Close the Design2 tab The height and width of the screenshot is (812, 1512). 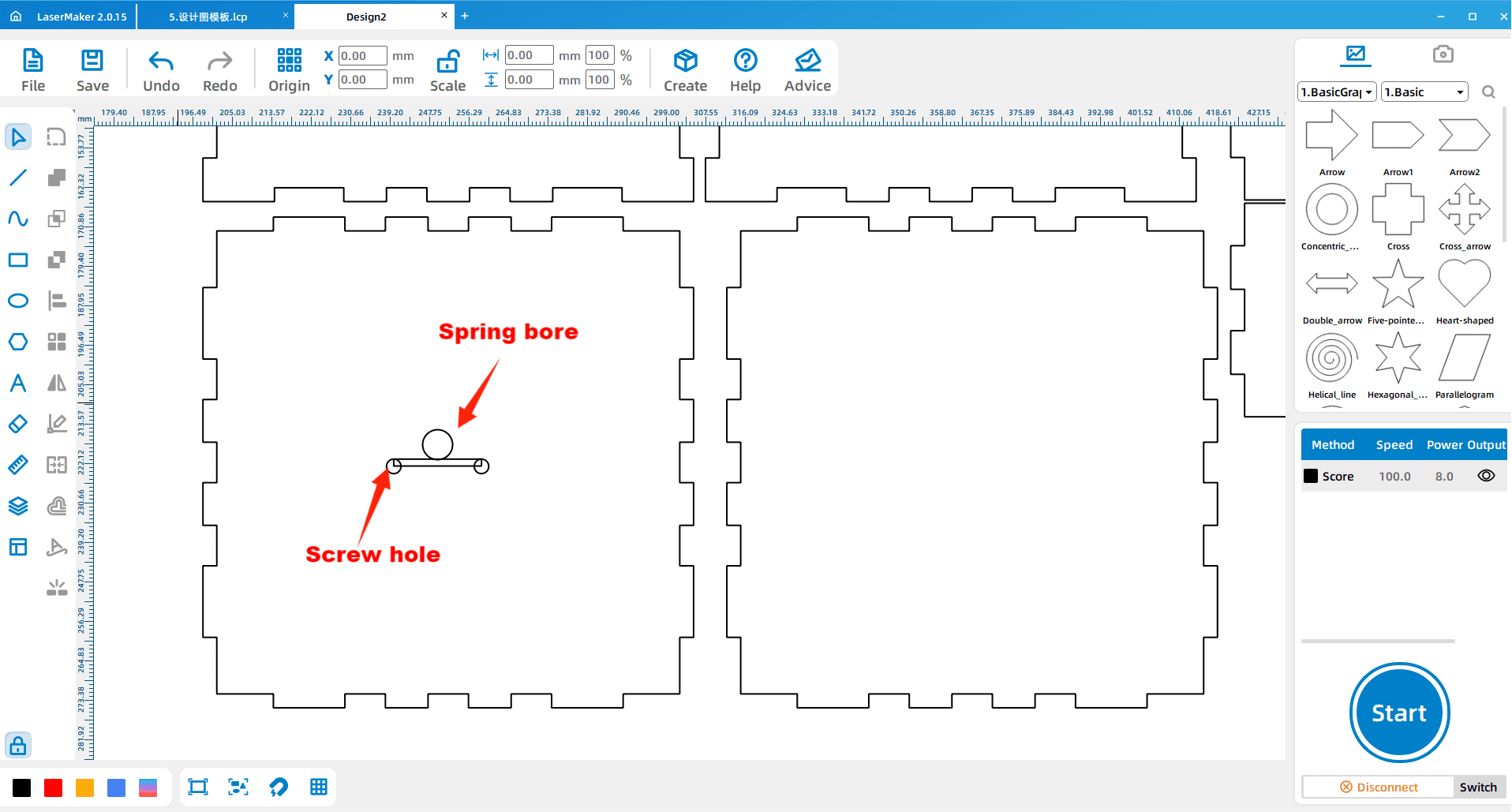pyautogui.click(x=444, y=15)
